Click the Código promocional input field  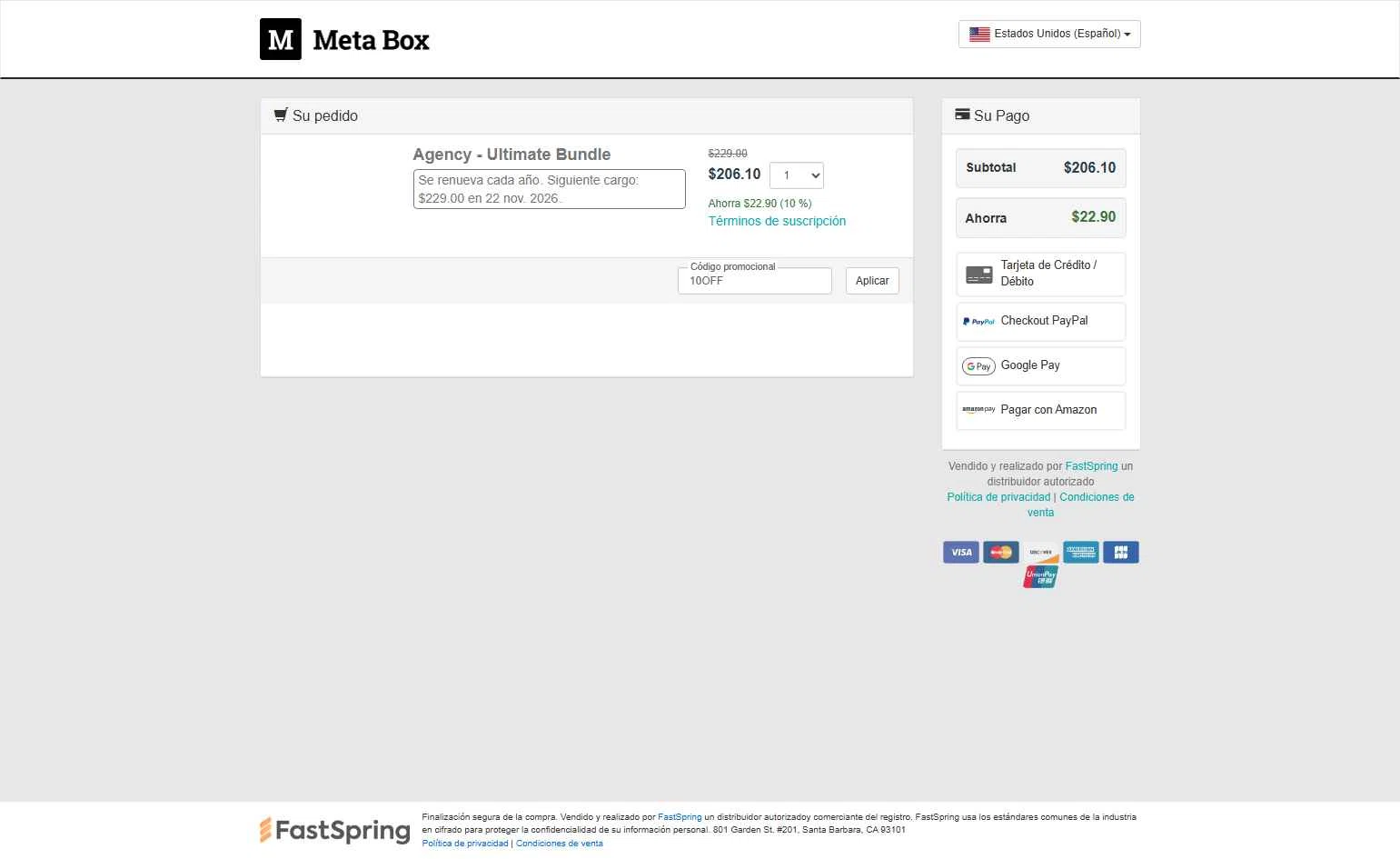coord(755,281)
